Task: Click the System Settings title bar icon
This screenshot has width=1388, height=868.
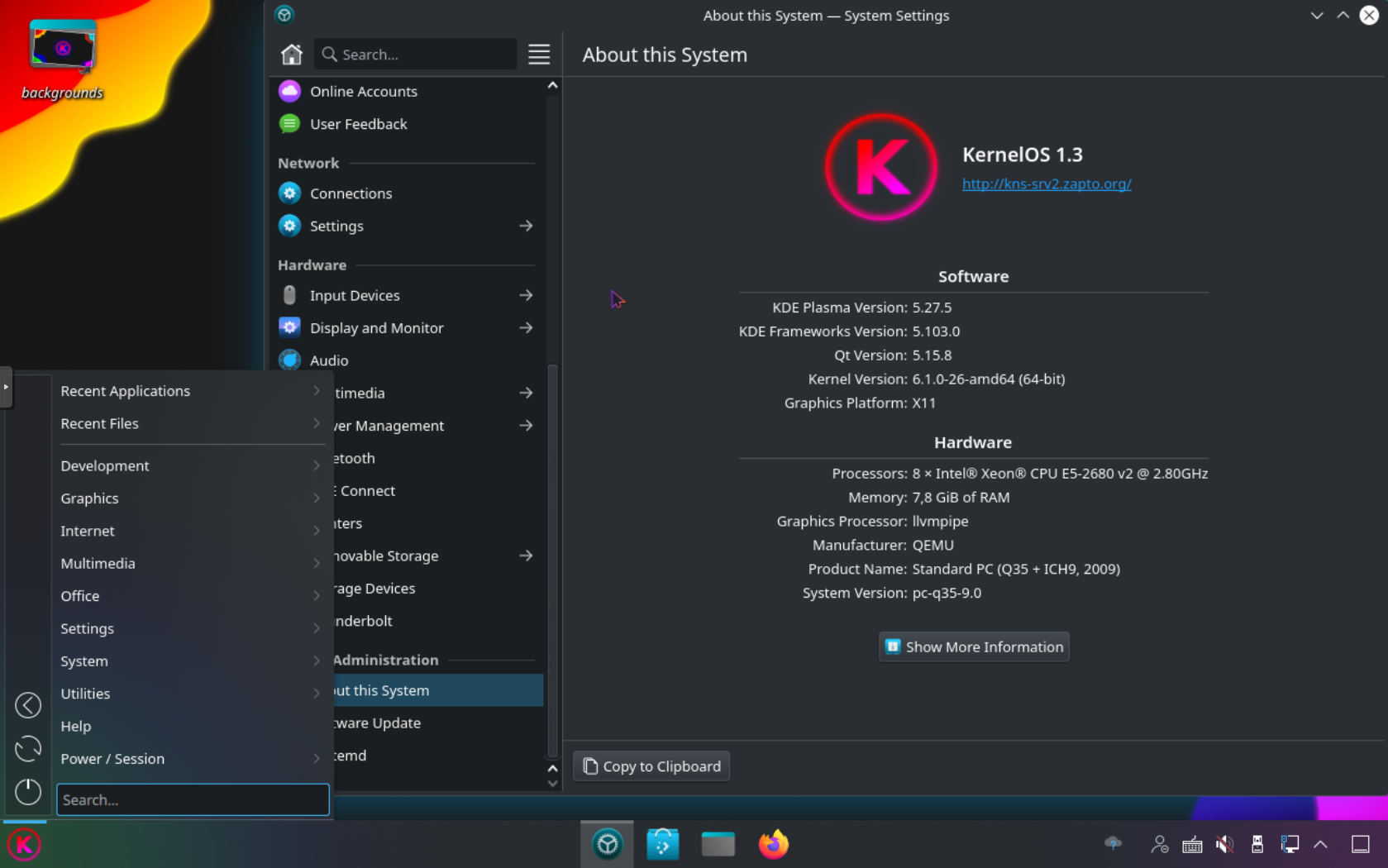Action: point(284,15)
